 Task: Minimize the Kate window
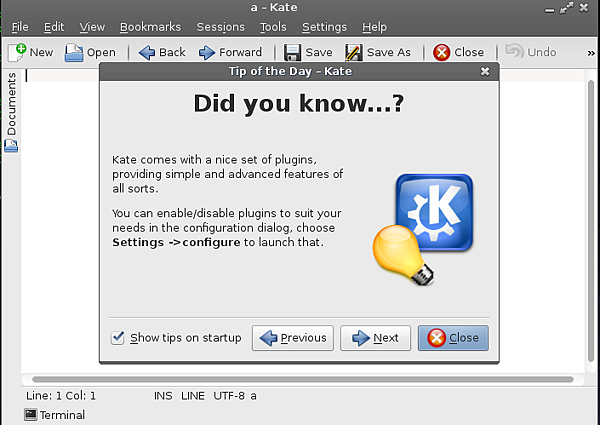549,9
